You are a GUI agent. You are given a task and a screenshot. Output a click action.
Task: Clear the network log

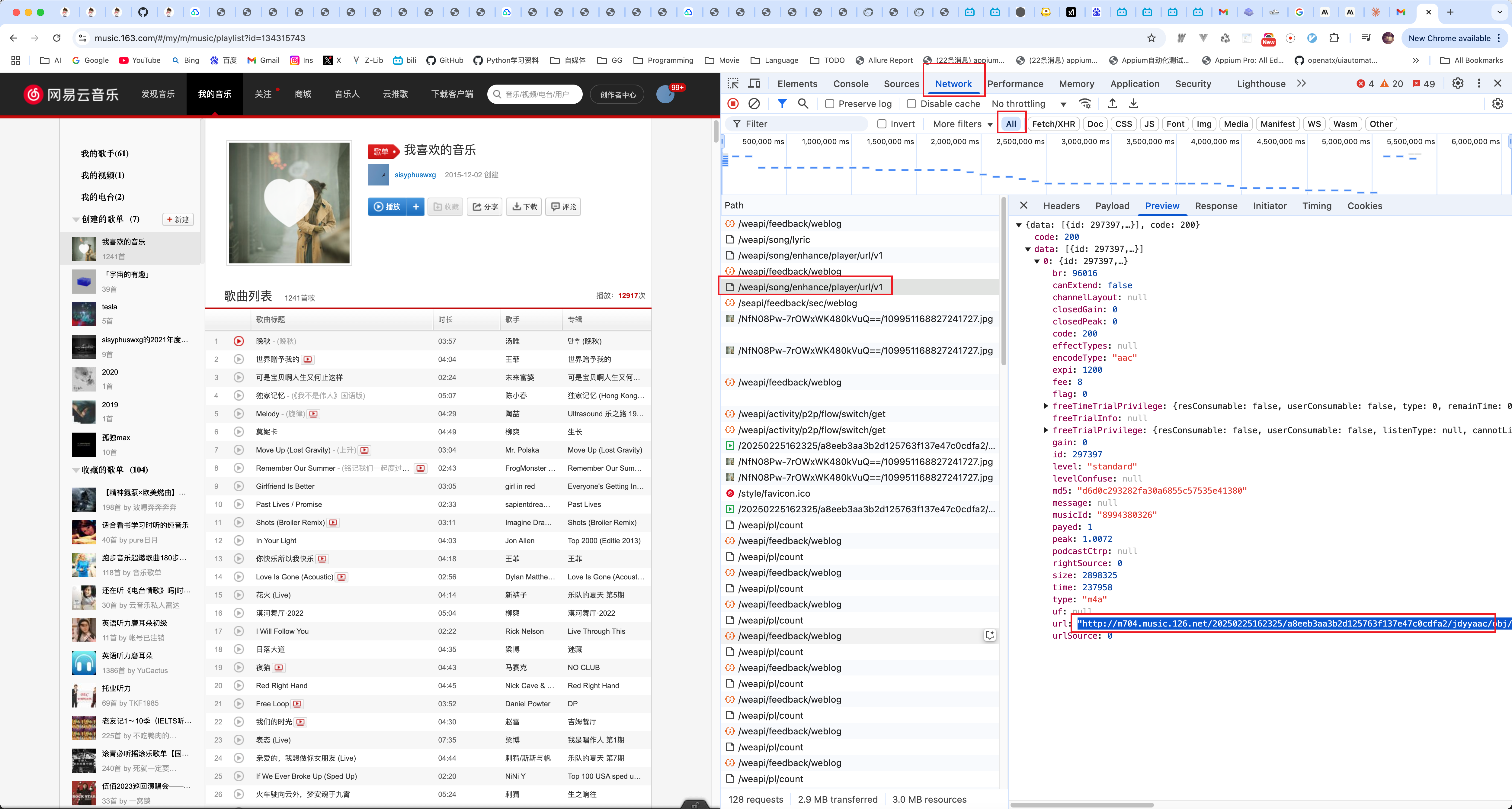point(754,104)
